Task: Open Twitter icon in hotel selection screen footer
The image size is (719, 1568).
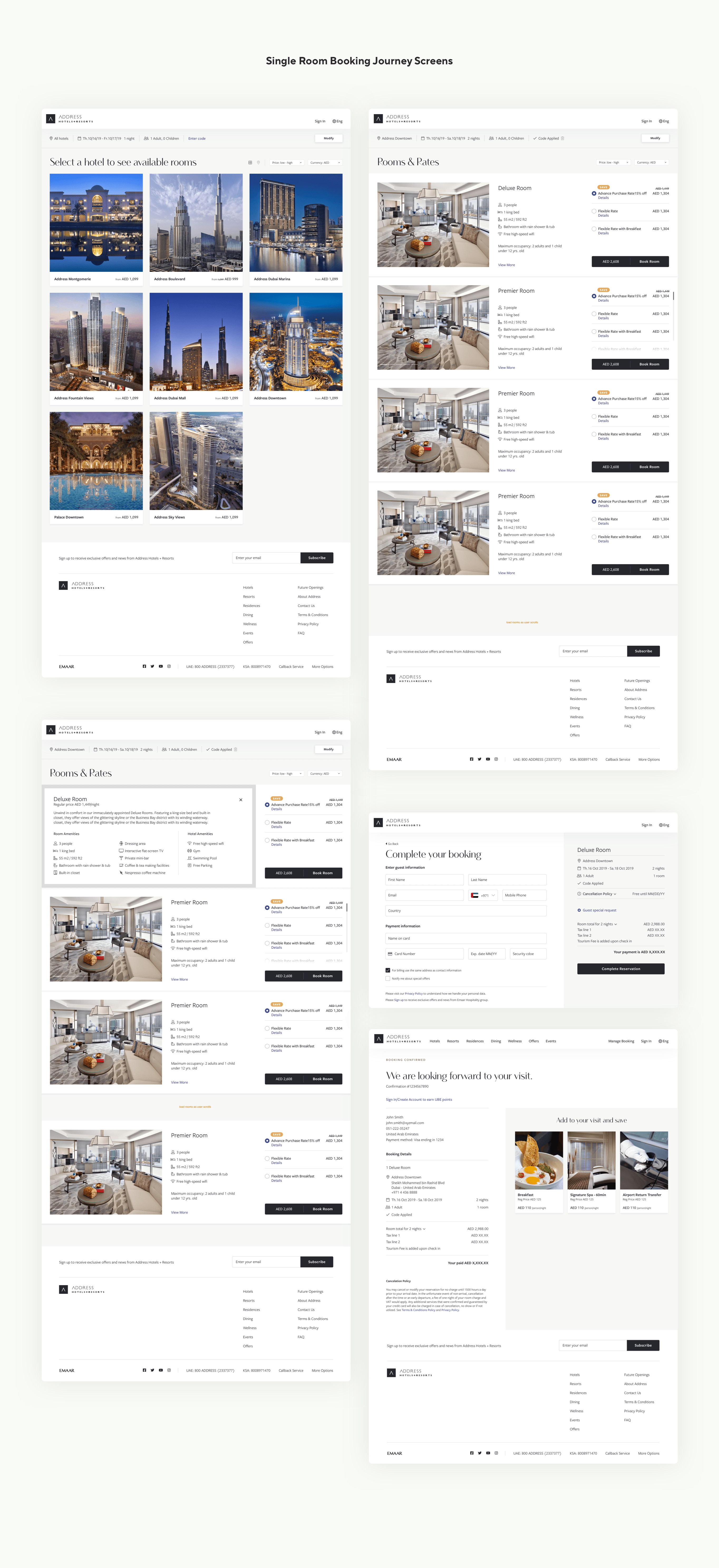Action: pyautogui.click(x=152, y=666)
